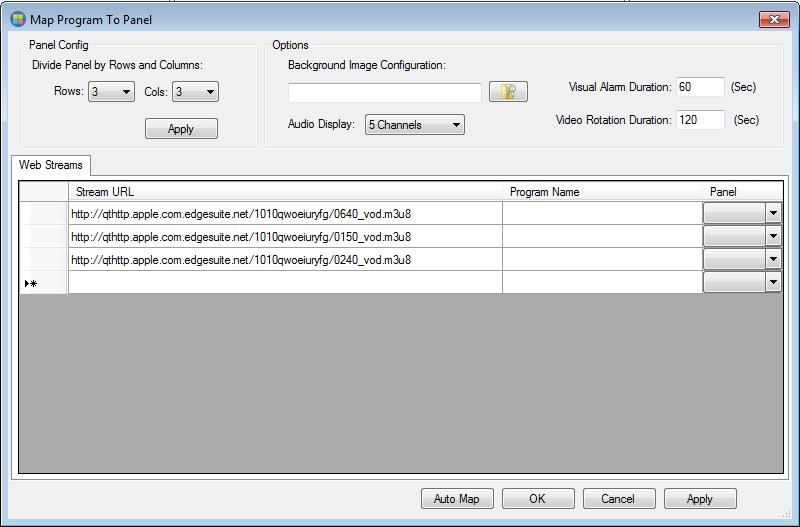
Task: Click the Visual Alarm Duration field
Action: click(x=700, y=87)
